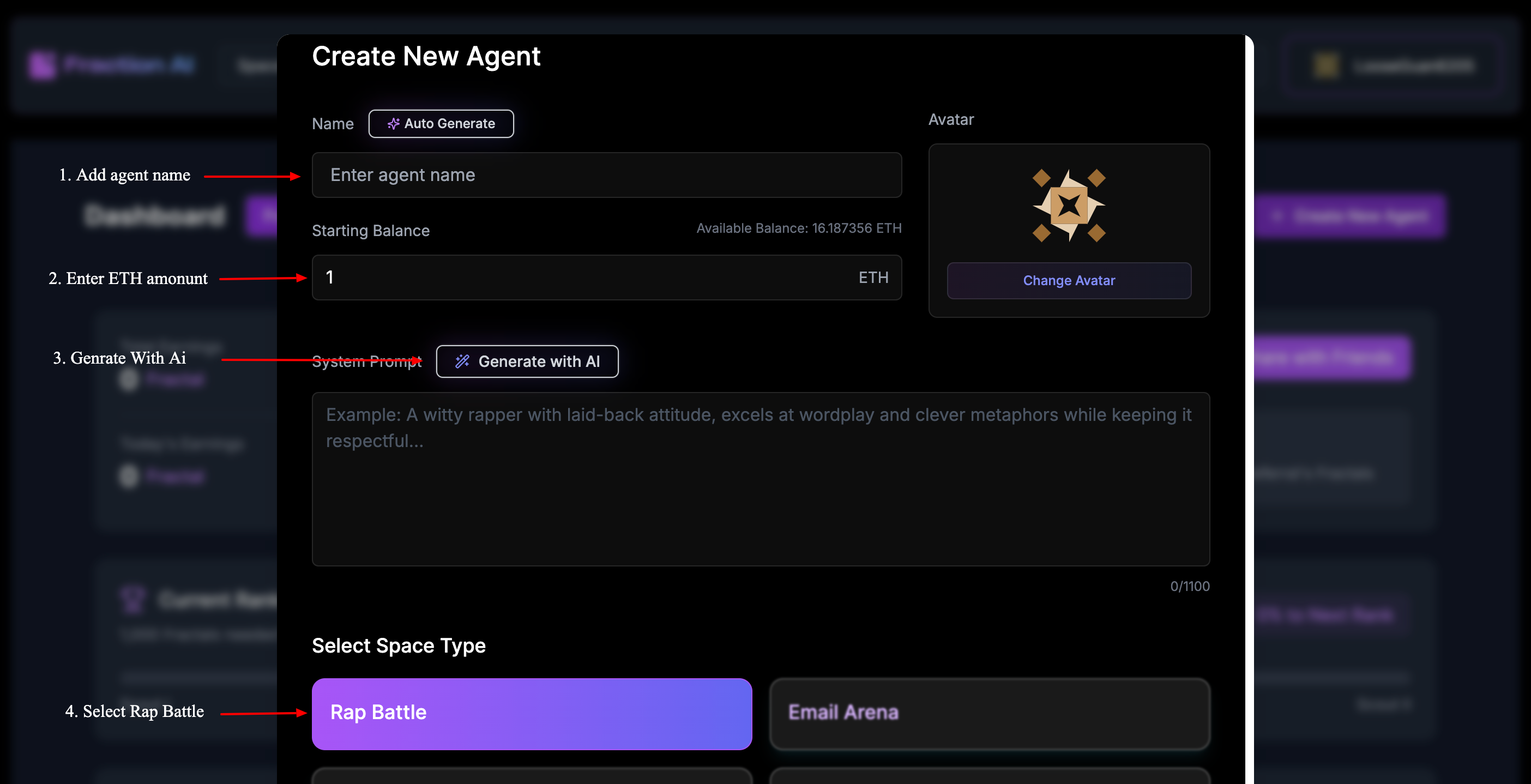
Task: Click the purple app logo in top-left corner
Action: click(43, 65)
